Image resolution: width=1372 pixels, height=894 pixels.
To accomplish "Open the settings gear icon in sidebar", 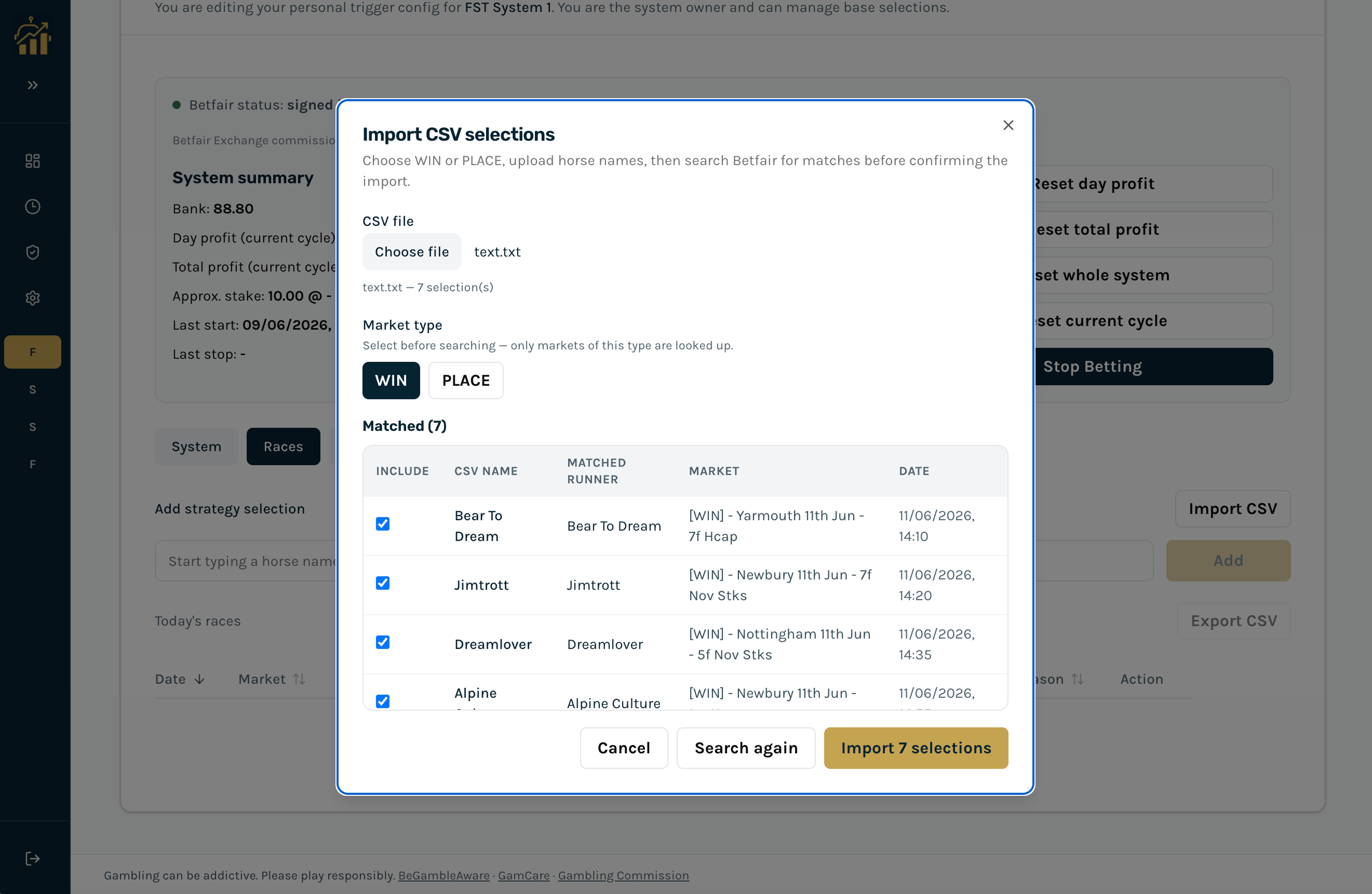I will coord(33,298).
